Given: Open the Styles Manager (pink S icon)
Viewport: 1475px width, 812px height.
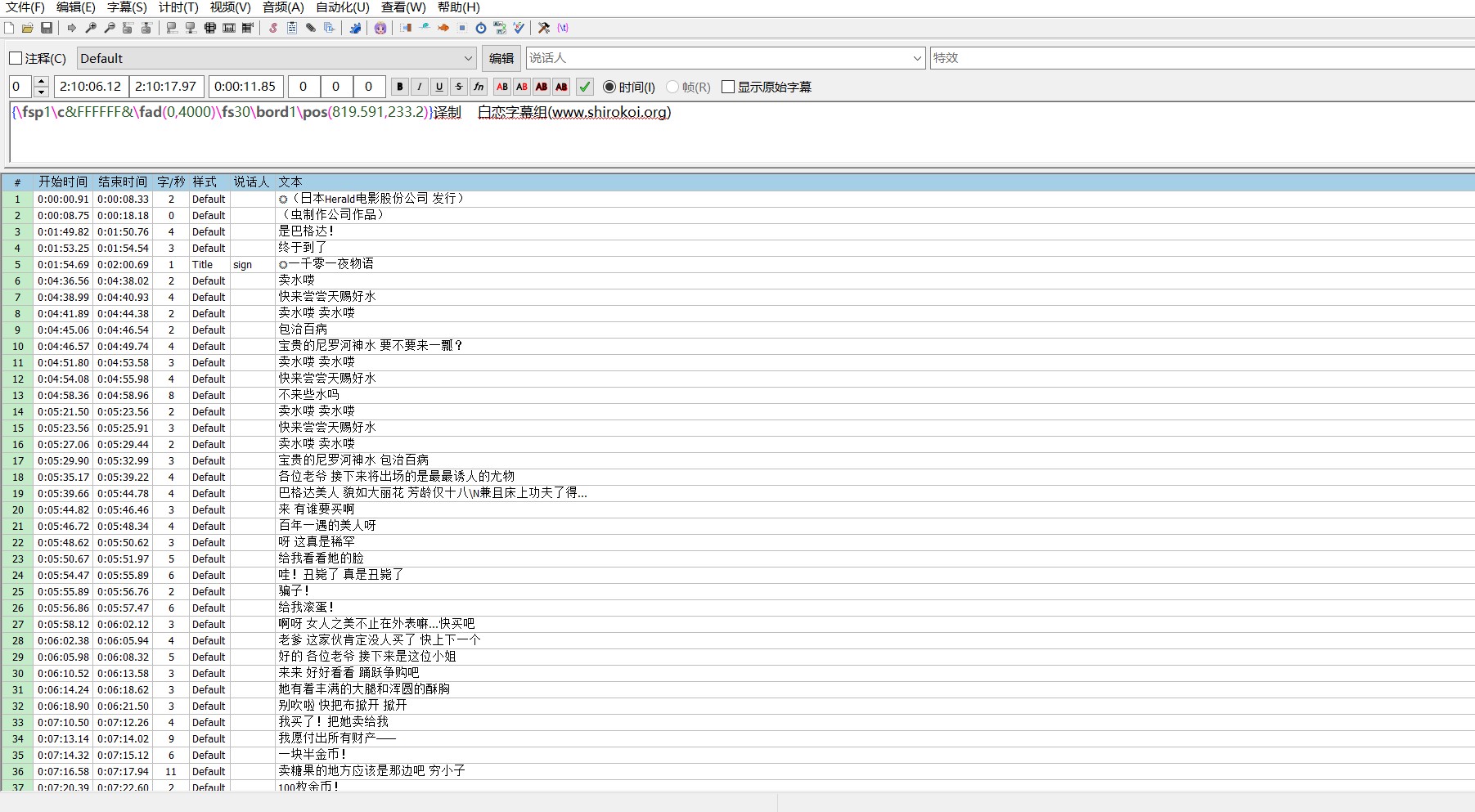Looking at the screenshot, I should point(273,28).
